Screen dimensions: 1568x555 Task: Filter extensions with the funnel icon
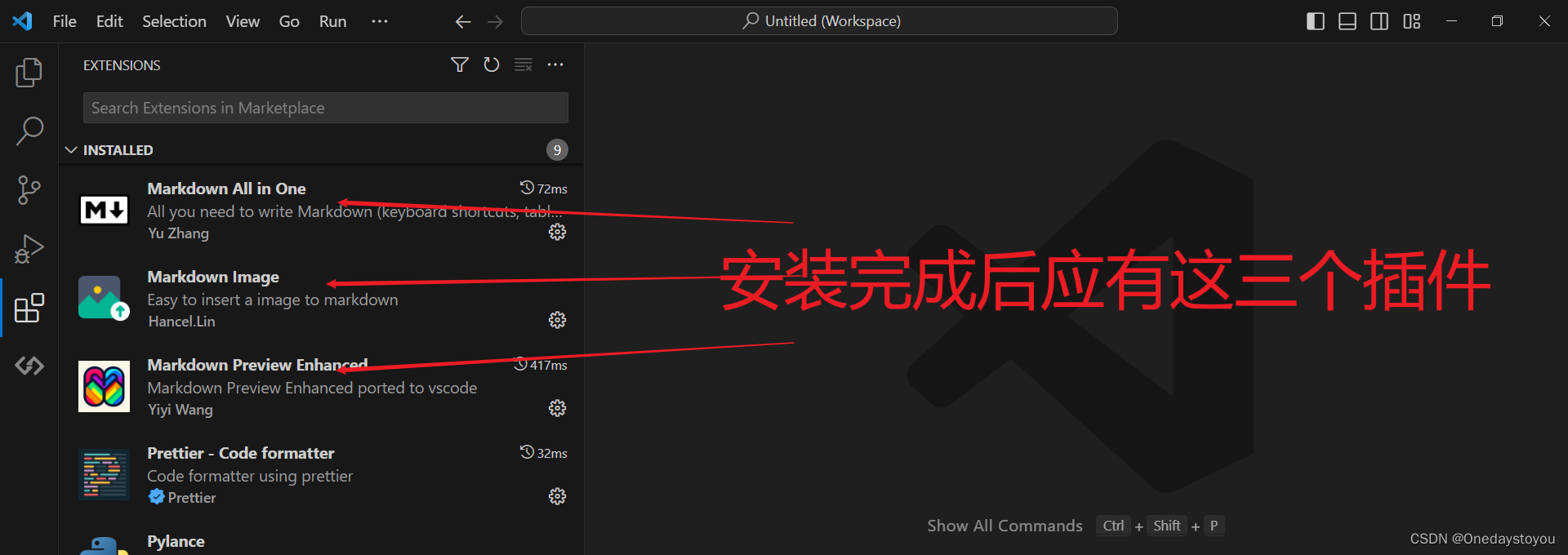460,64
